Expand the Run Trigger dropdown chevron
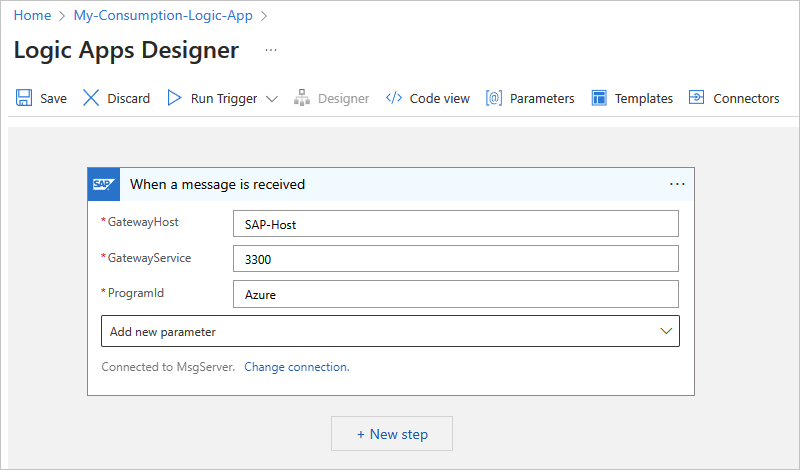Viewport: 800px width, 470px height. tap(272, 99)
